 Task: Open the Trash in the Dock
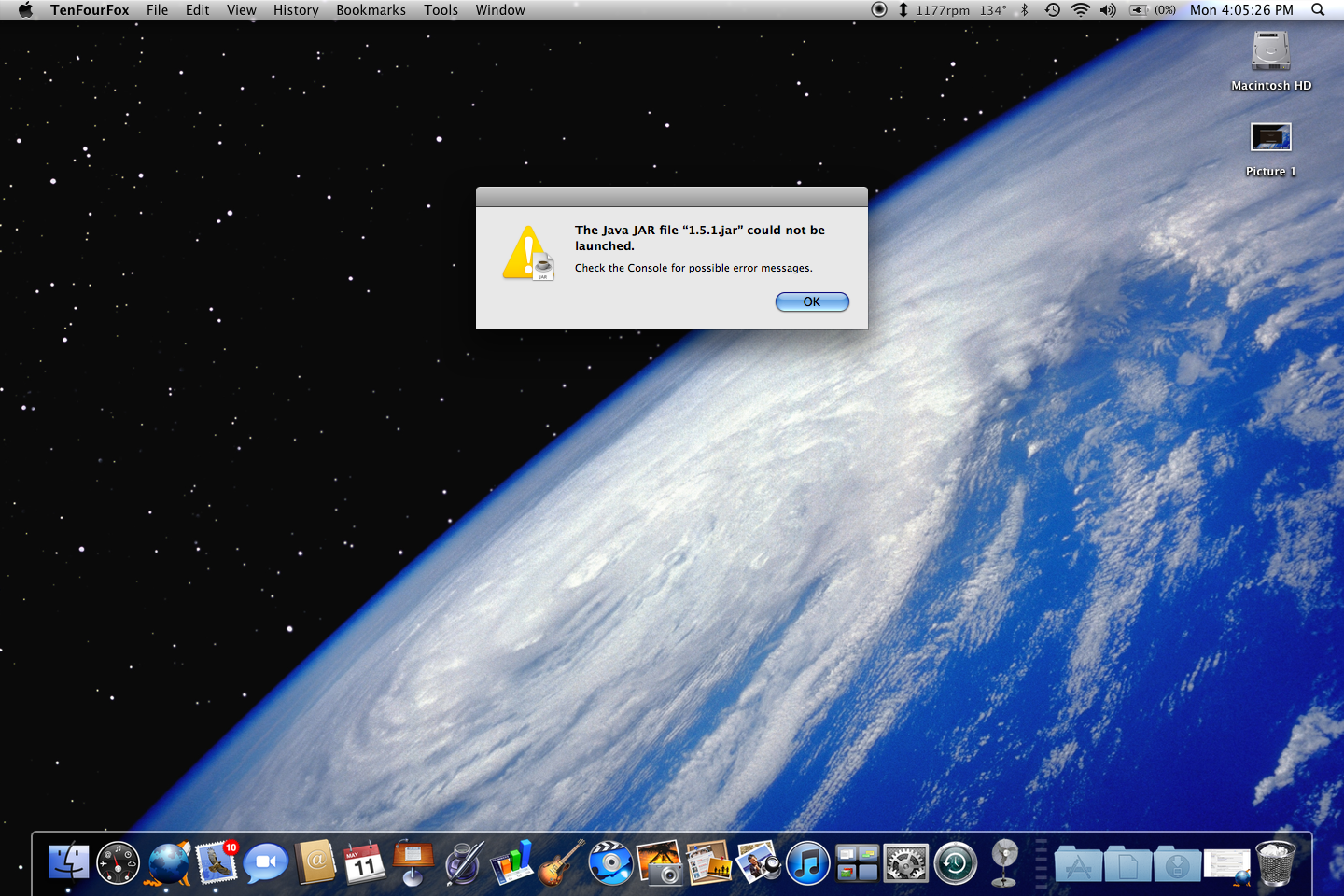(x=1276, y=862)
